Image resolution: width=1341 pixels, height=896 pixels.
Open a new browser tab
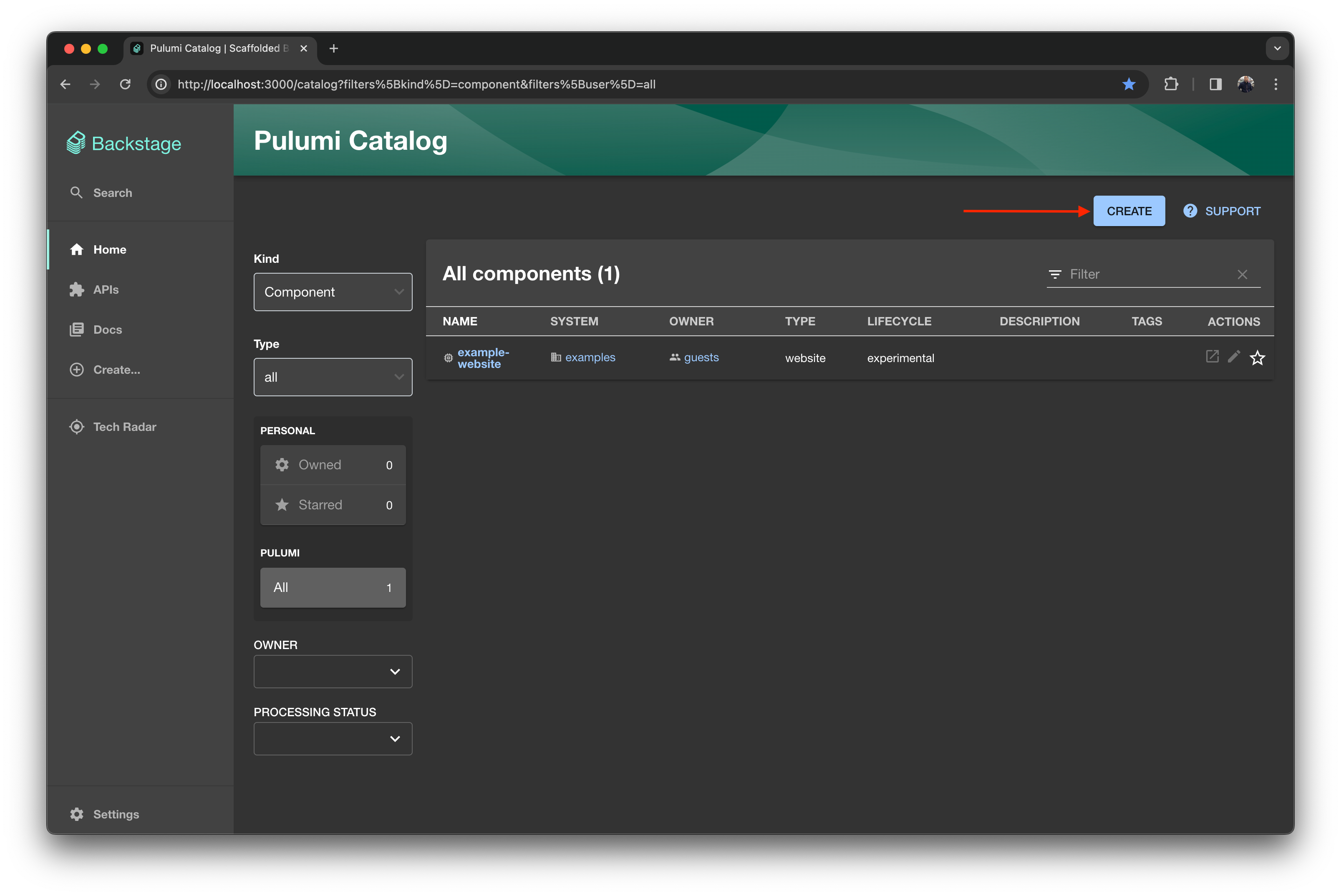coord(334,48)
